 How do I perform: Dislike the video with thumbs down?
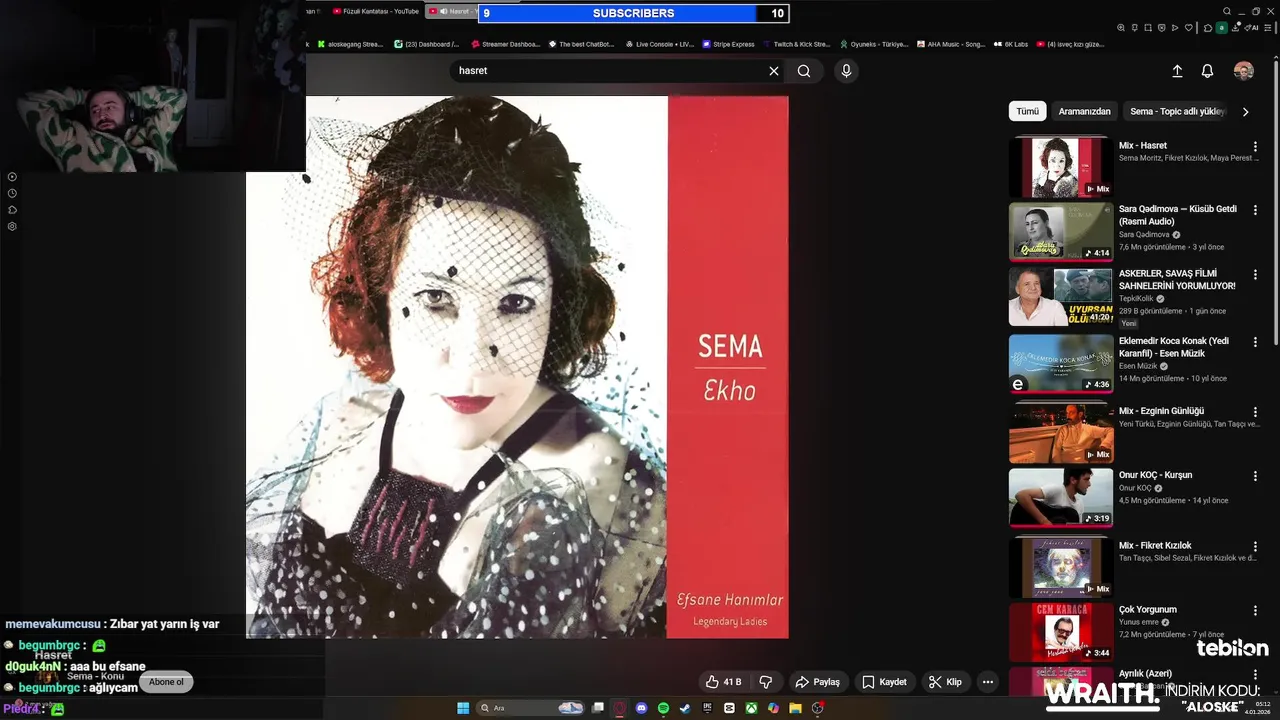coord(766,682)
